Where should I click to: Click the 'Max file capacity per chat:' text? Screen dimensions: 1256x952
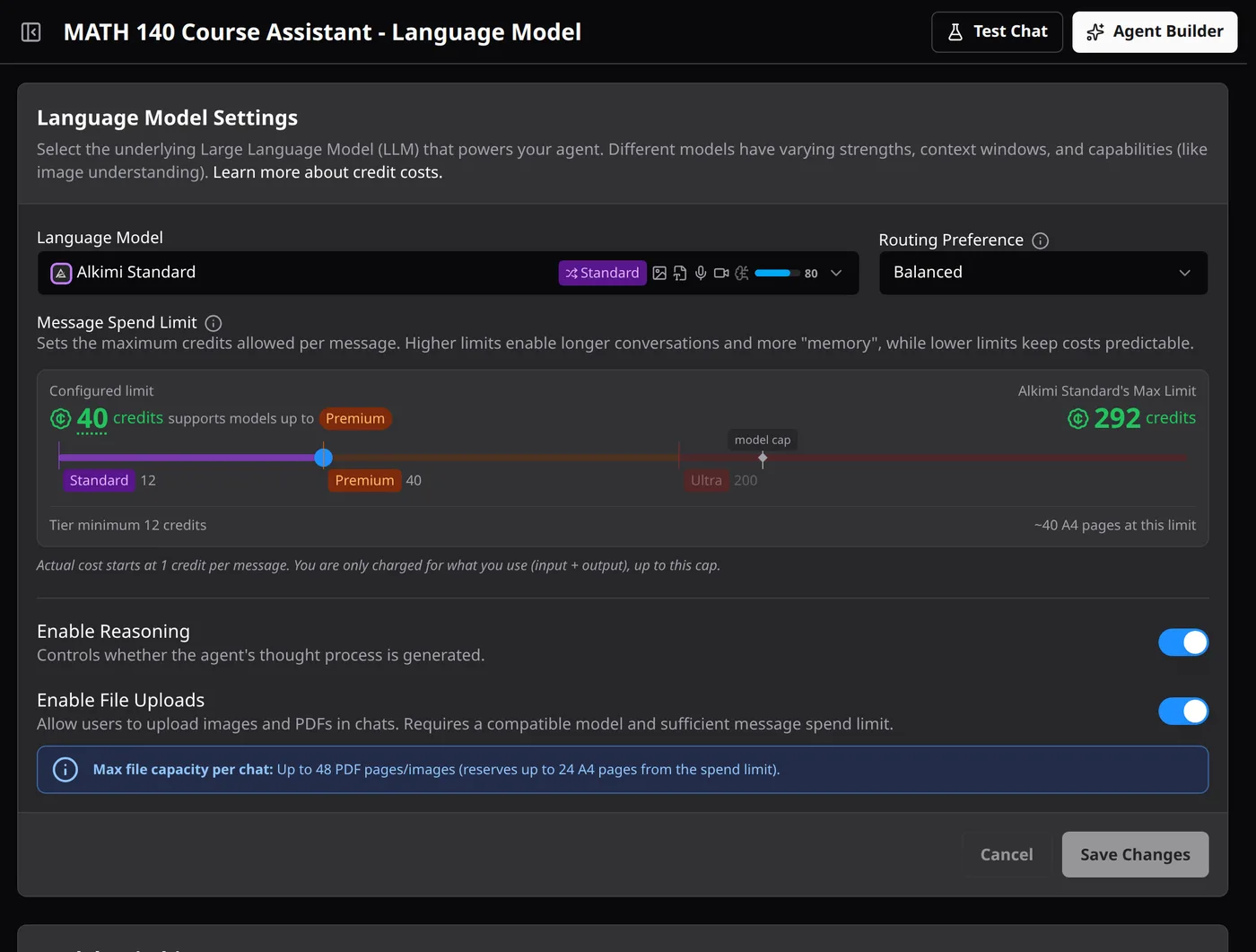click(x=183, y=770)
